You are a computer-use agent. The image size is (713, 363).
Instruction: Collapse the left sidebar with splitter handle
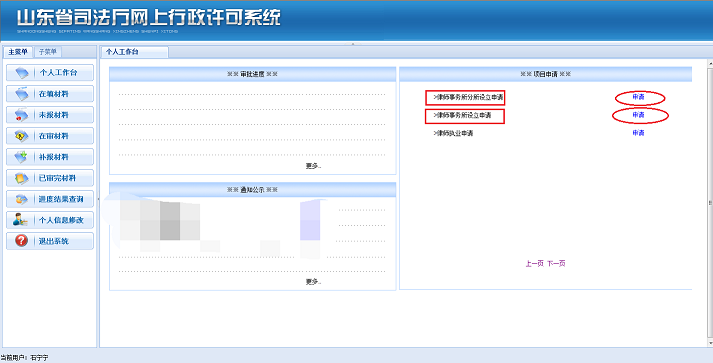[98, 199]
